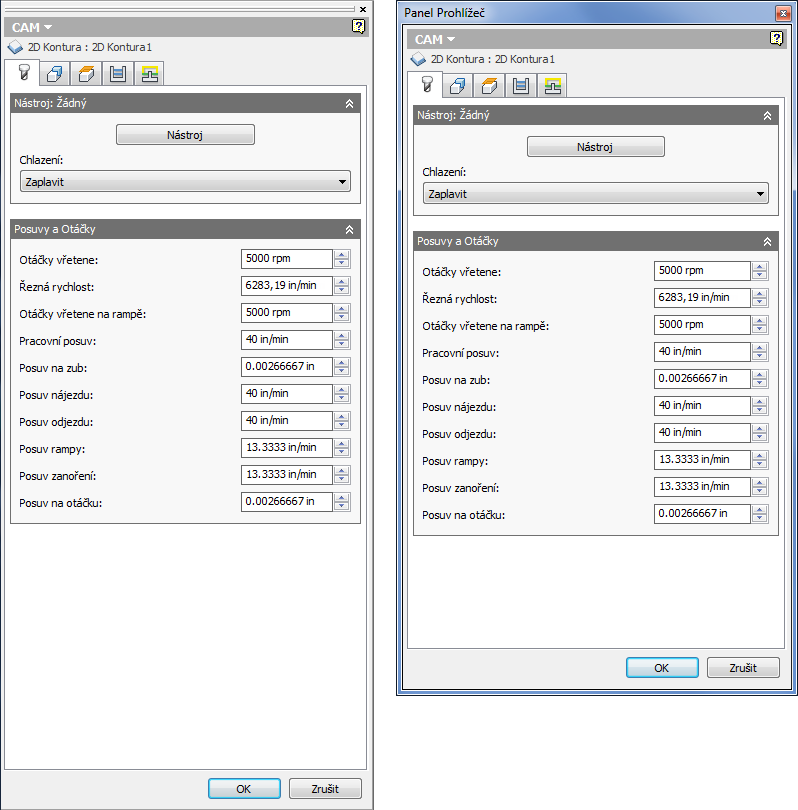This screenshot has width=798, height=810.
Task: Edit Posuv rampy field in Panel Prohlížeč
Action: point(702,459)
